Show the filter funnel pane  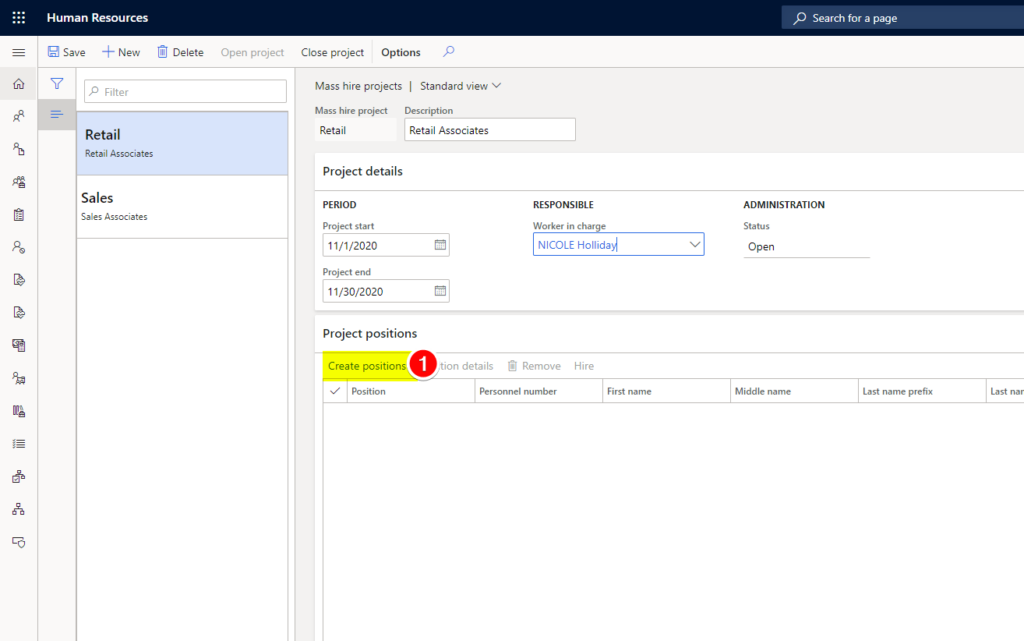(x=57, y=84)
